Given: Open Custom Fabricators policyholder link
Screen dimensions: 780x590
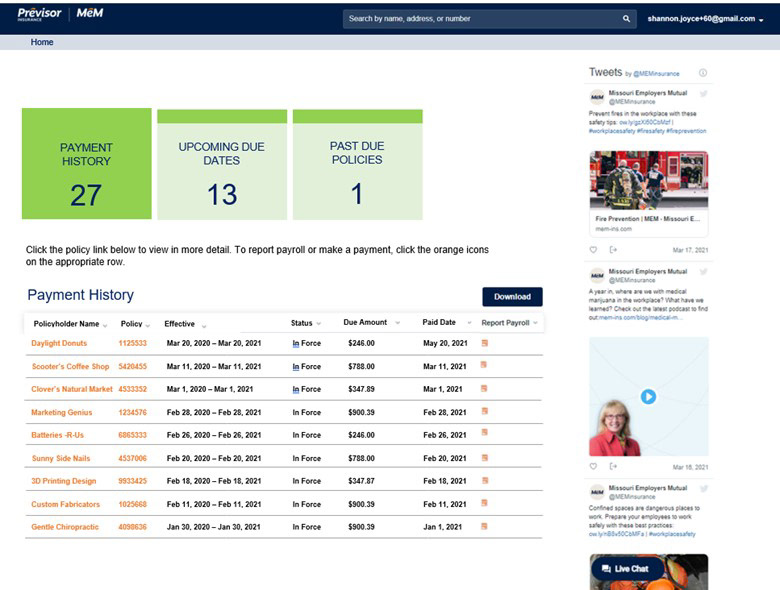Looking at the screenshot, I should coord(66,504).
